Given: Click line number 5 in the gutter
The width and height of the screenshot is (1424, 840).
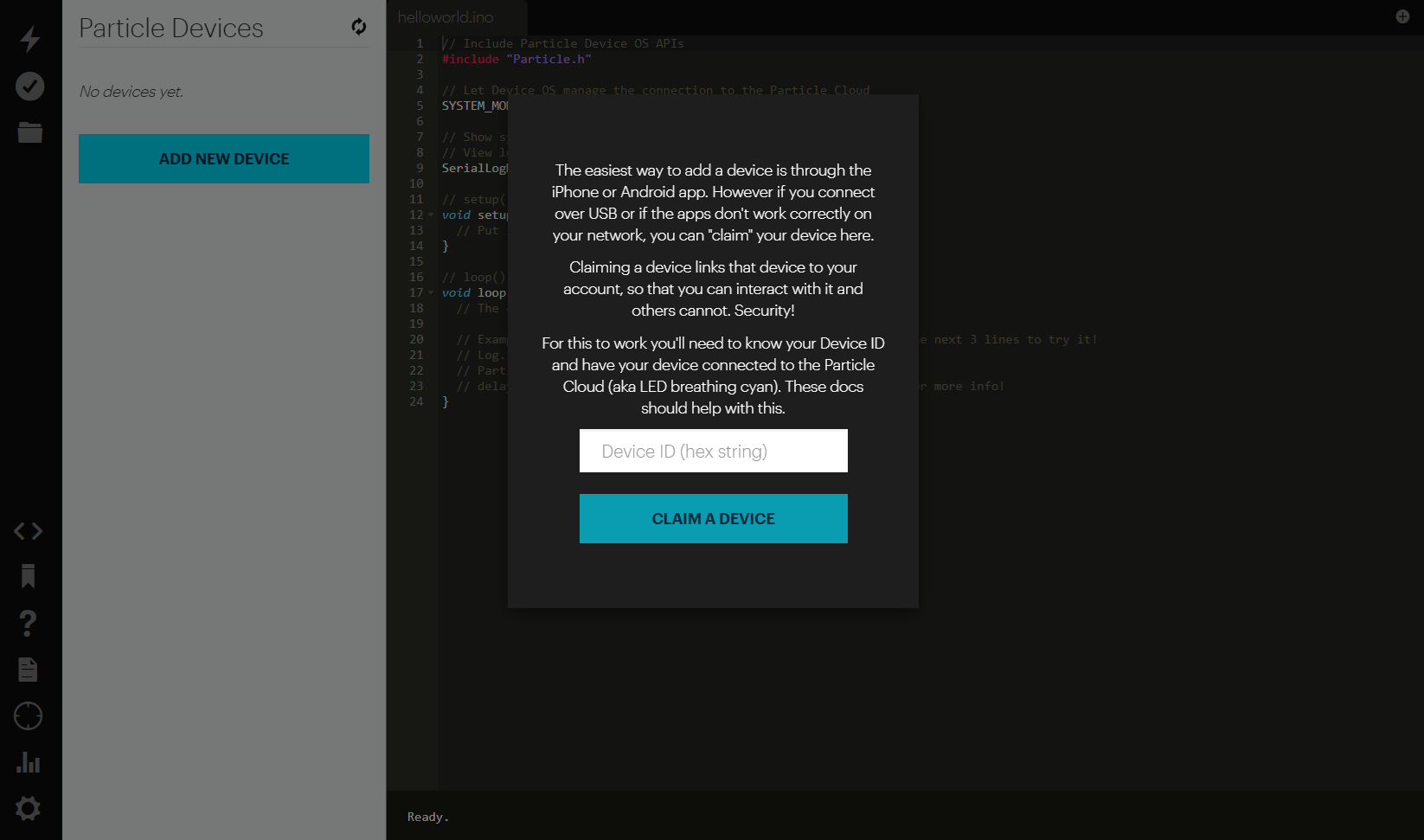Looking at the screenshot, I should (419, 106).
